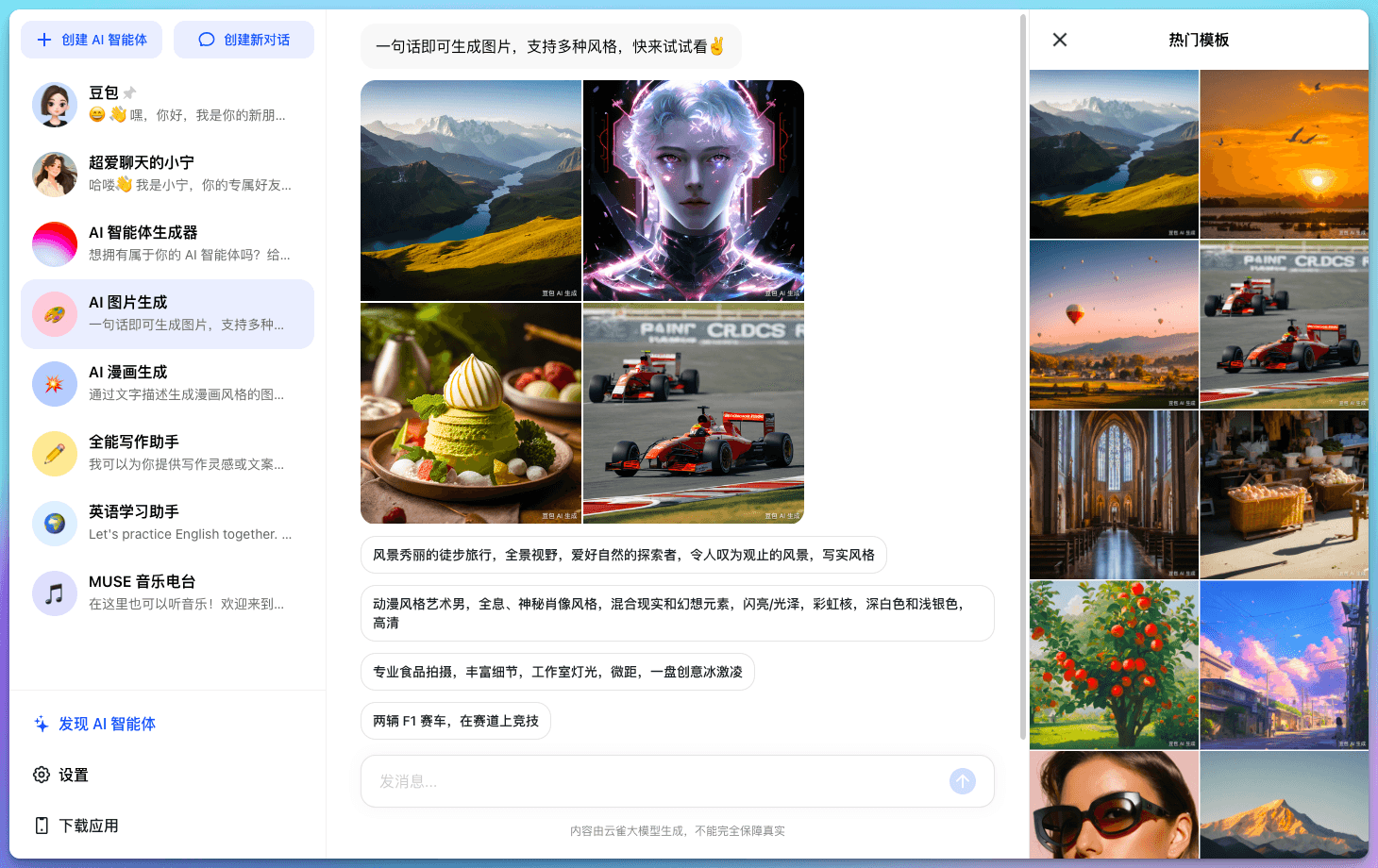Open the 豆包 chat avatar

[x=55, y=104]
